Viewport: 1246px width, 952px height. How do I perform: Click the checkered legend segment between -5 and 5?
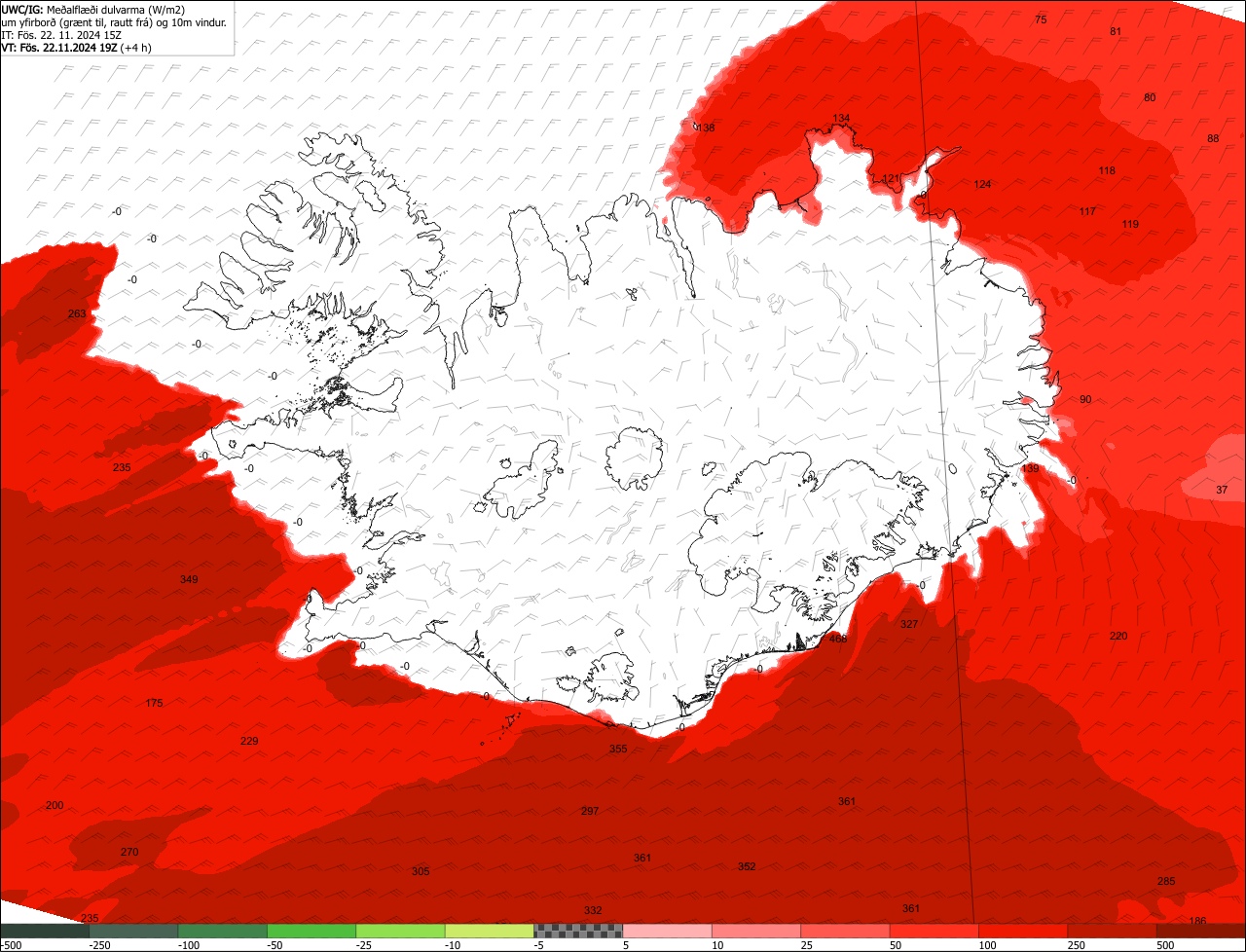[x=578, y=931]
